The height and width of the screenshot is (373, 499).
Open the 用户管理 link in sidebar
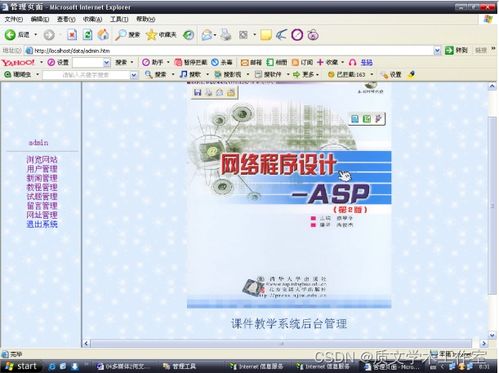pyautogui.click(x=42, y=169)
